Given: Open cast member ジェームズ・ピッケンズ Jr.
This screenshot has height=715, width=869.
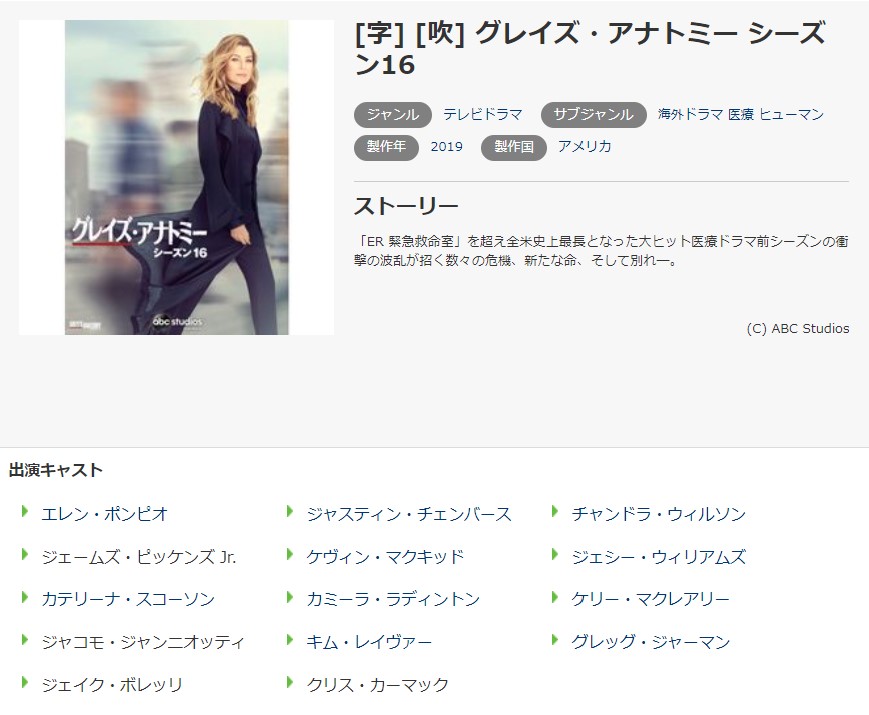Looking at the screenshot, I should click(139, 556).
